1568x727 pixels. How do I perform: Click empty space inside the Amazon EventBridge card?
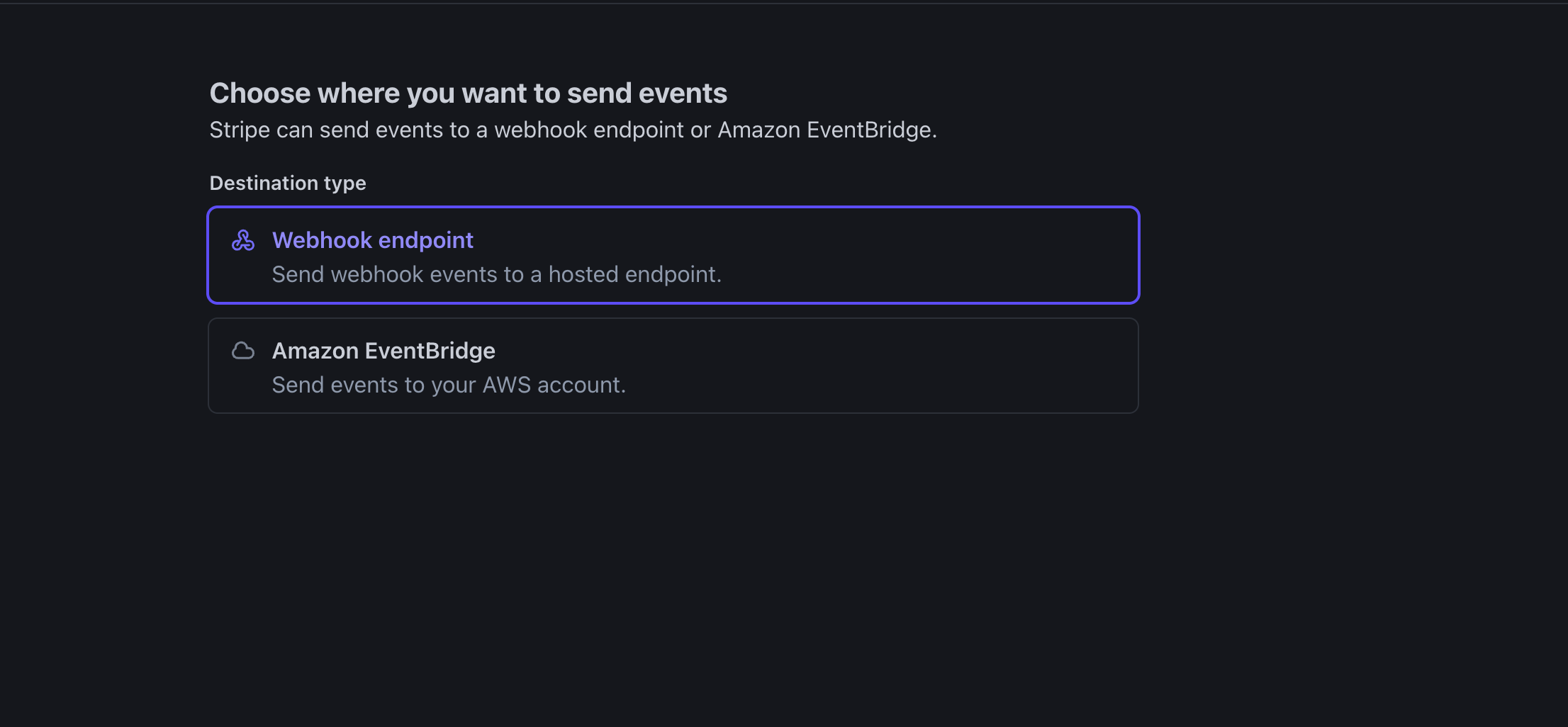pos(886,366)
